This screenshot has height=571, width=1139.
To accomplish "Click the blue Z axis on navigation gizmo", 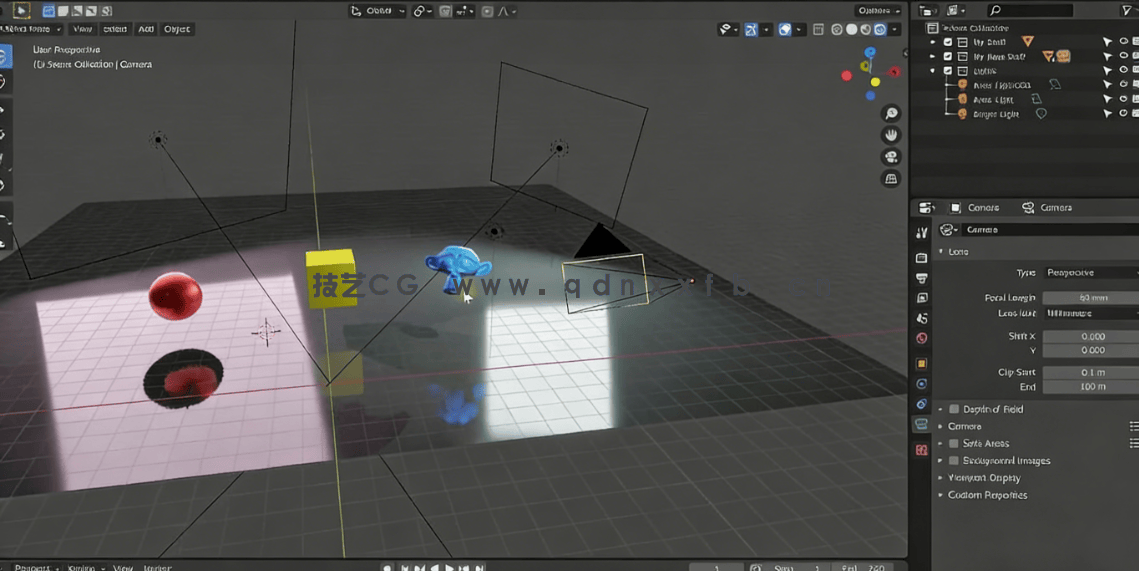I will point(870,52).
